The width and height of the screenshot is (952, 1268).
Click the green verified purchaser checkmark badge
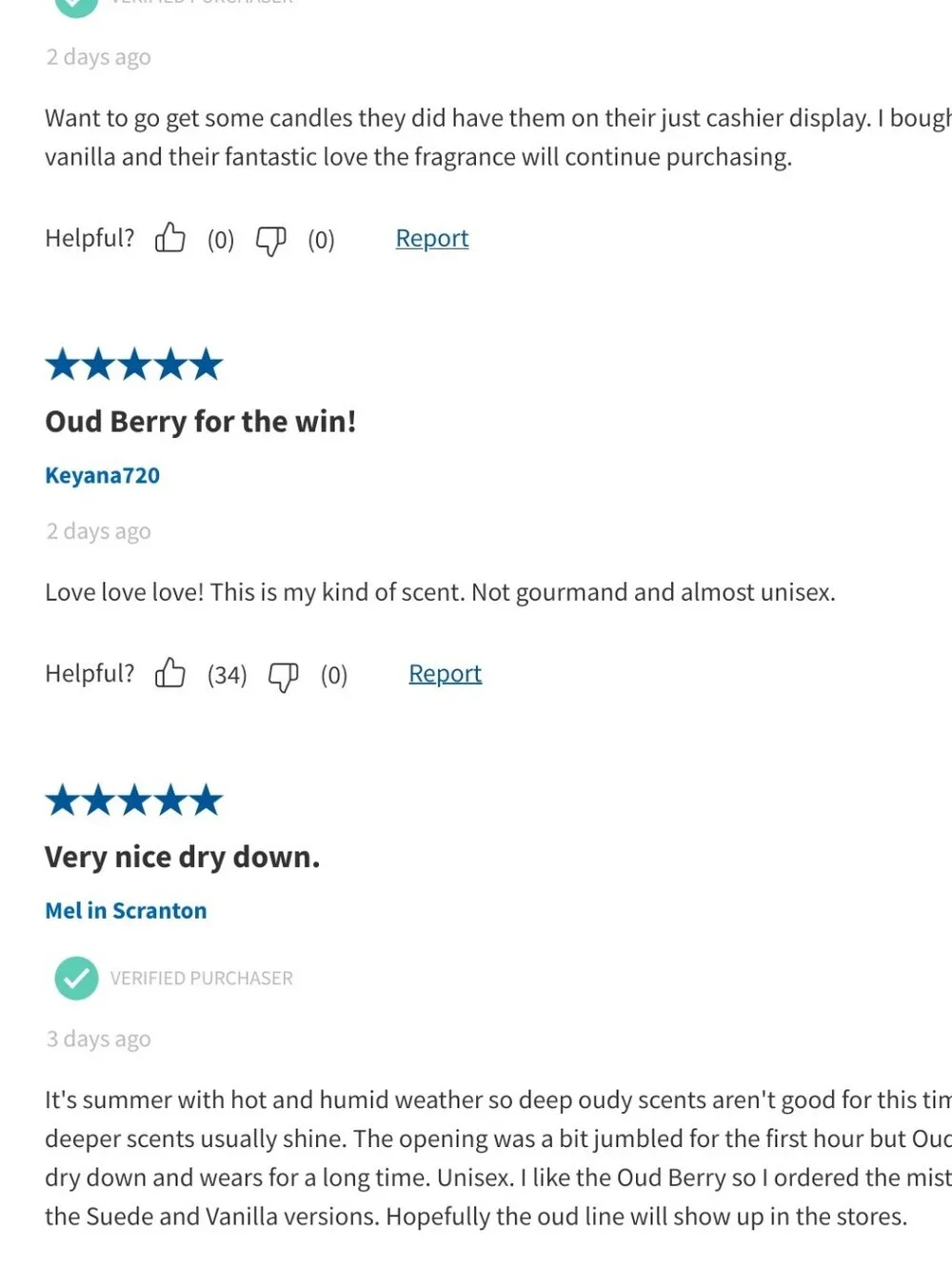(76, 978)
